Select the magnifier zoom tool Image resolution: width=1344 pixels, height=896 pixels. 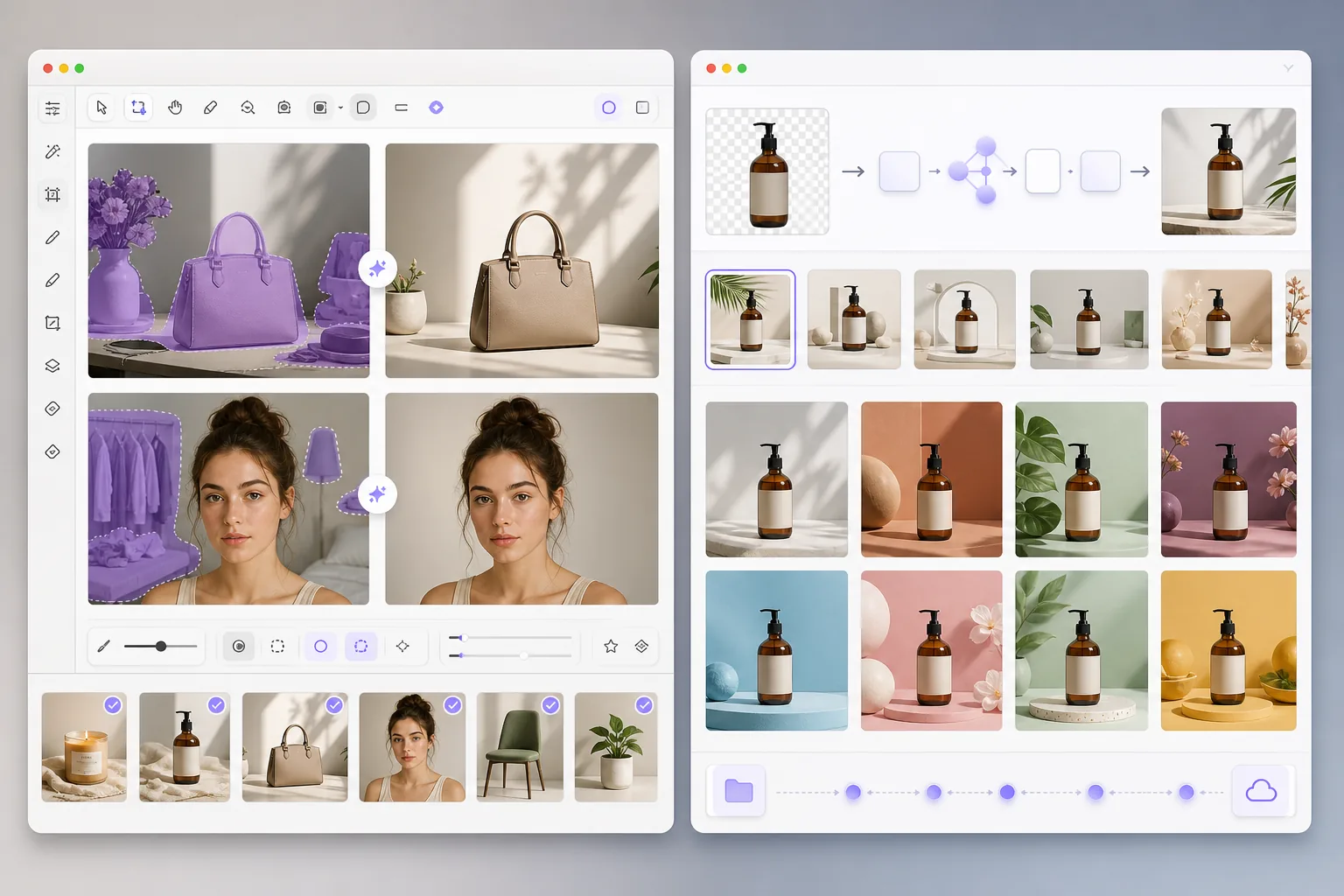point(248,108)
